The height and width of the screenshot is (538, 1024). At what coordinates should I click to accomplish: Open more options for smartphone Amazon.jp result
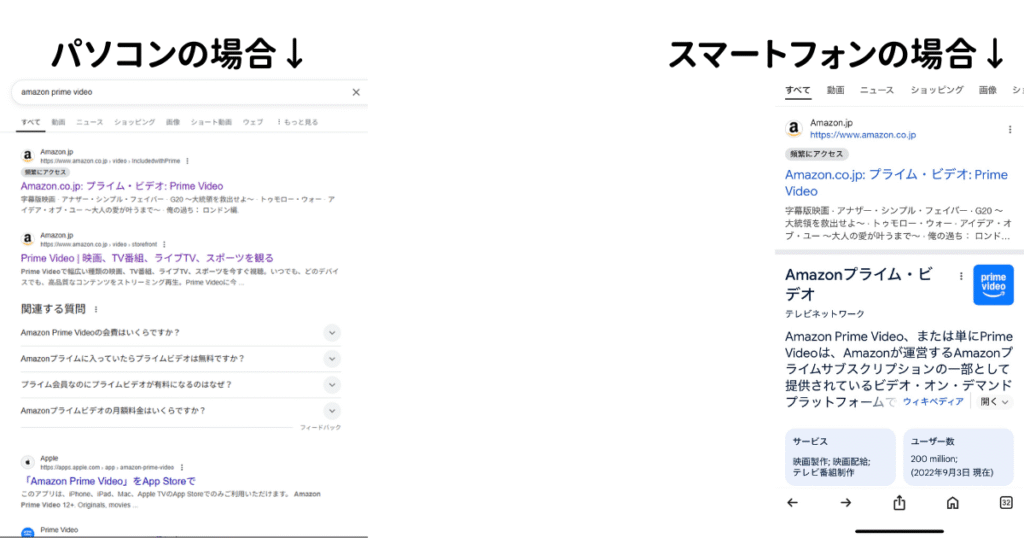(x=1010, y=129)
